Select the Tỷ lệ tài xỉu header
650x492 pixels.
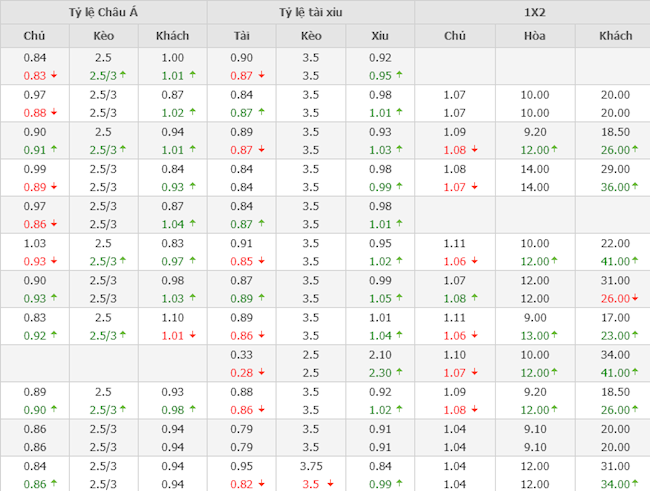tap(310, 12)
